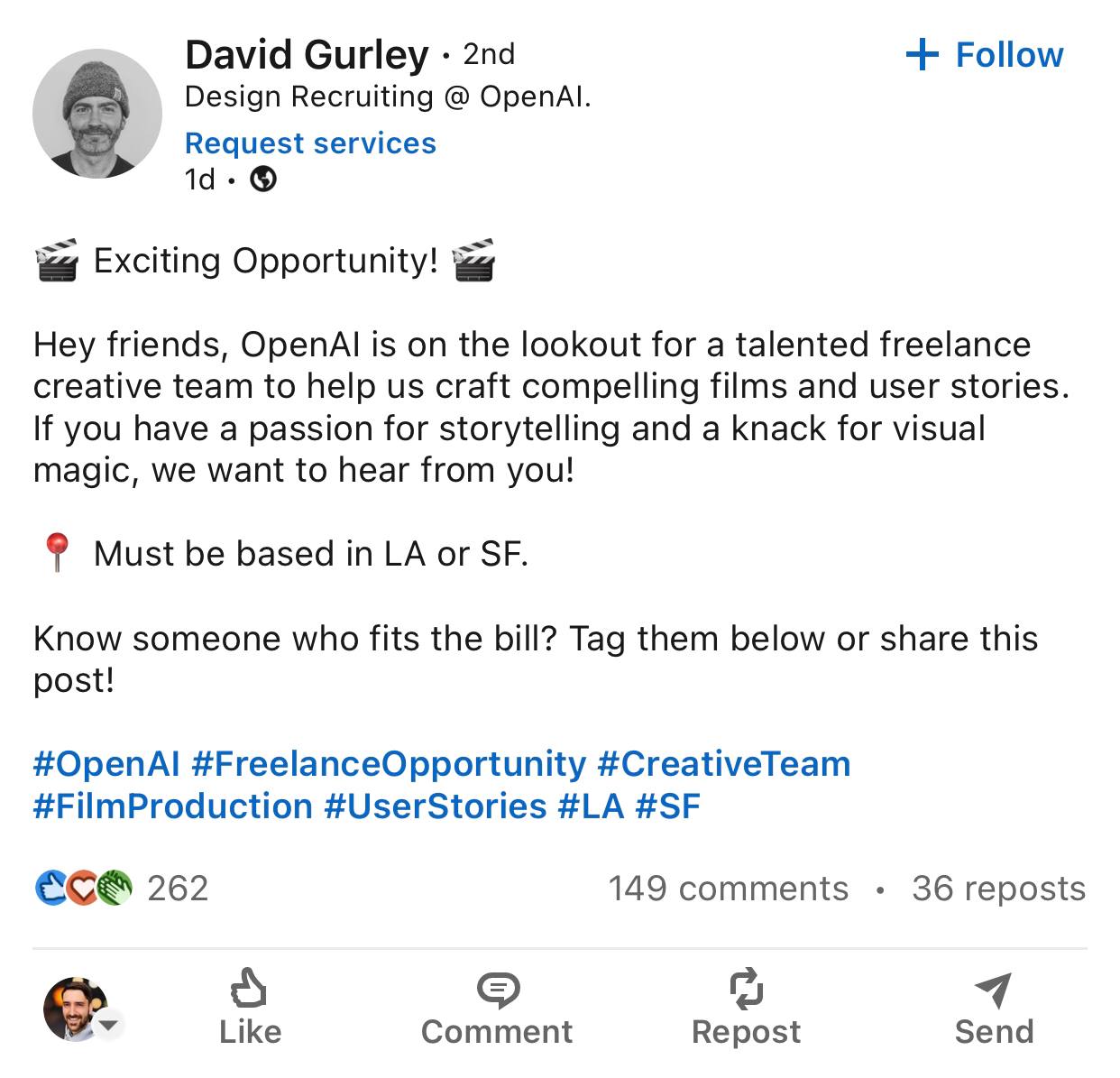Tap the Repost arrows icon
1120x1078 pixels.
tap(746, 989)
